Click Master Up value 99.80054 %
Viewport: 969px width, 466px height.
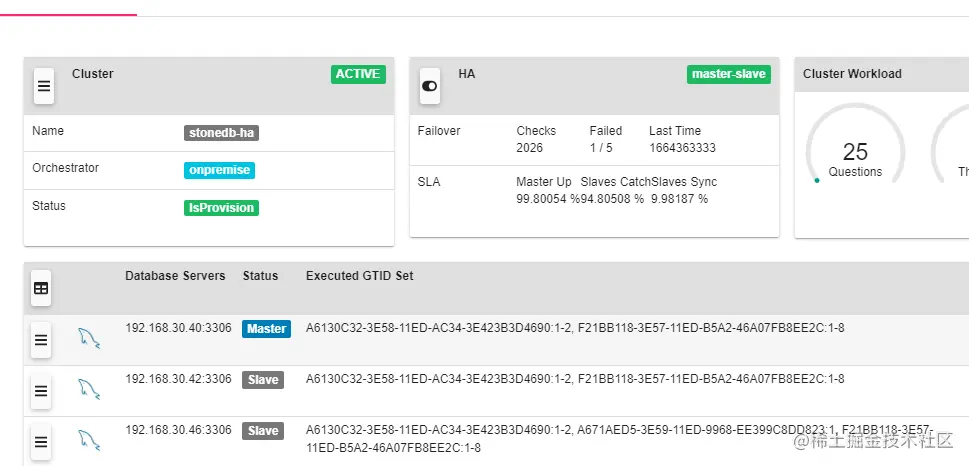(548, 199)
